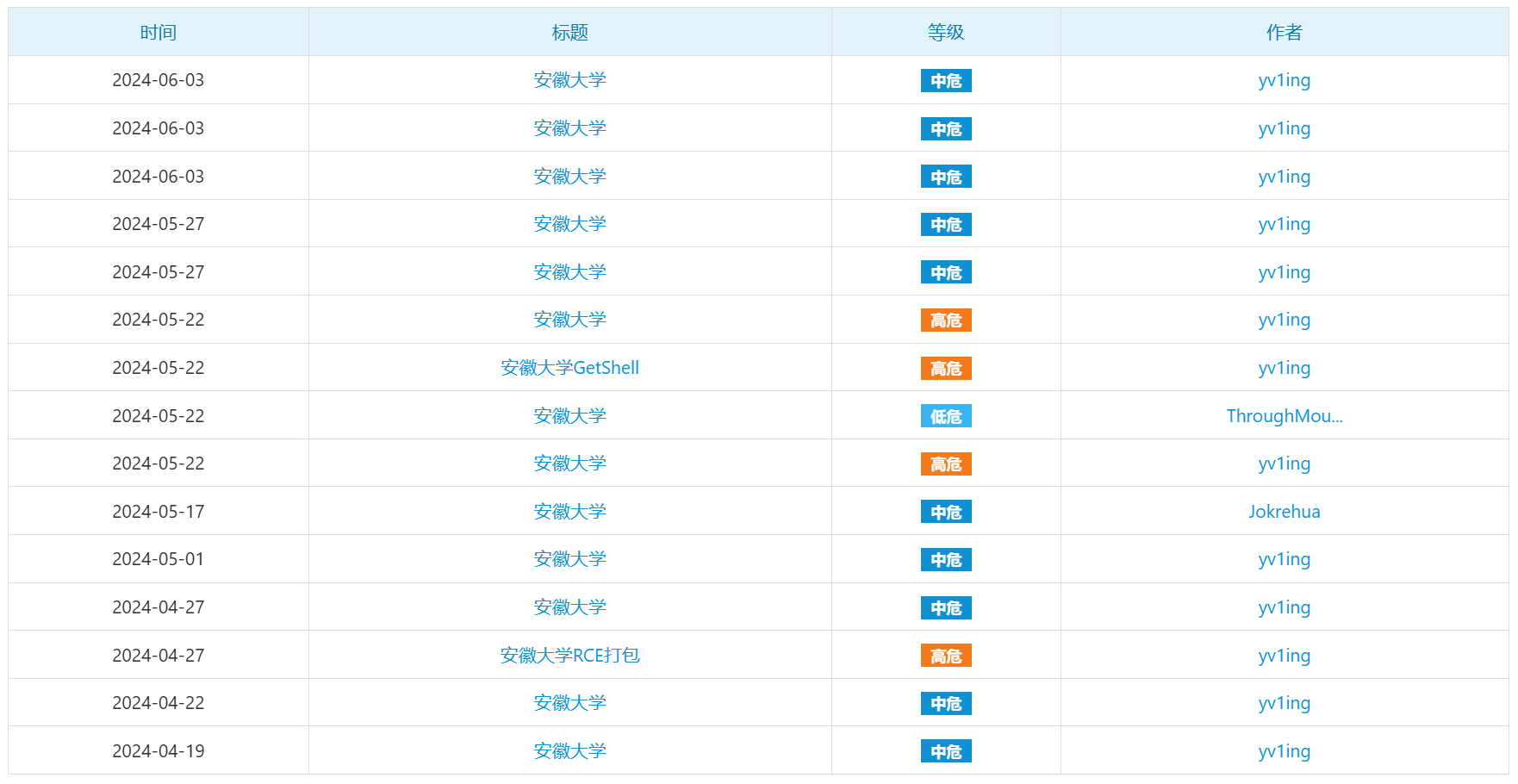Open author ThroughMou... profile link

[1284, 416]
